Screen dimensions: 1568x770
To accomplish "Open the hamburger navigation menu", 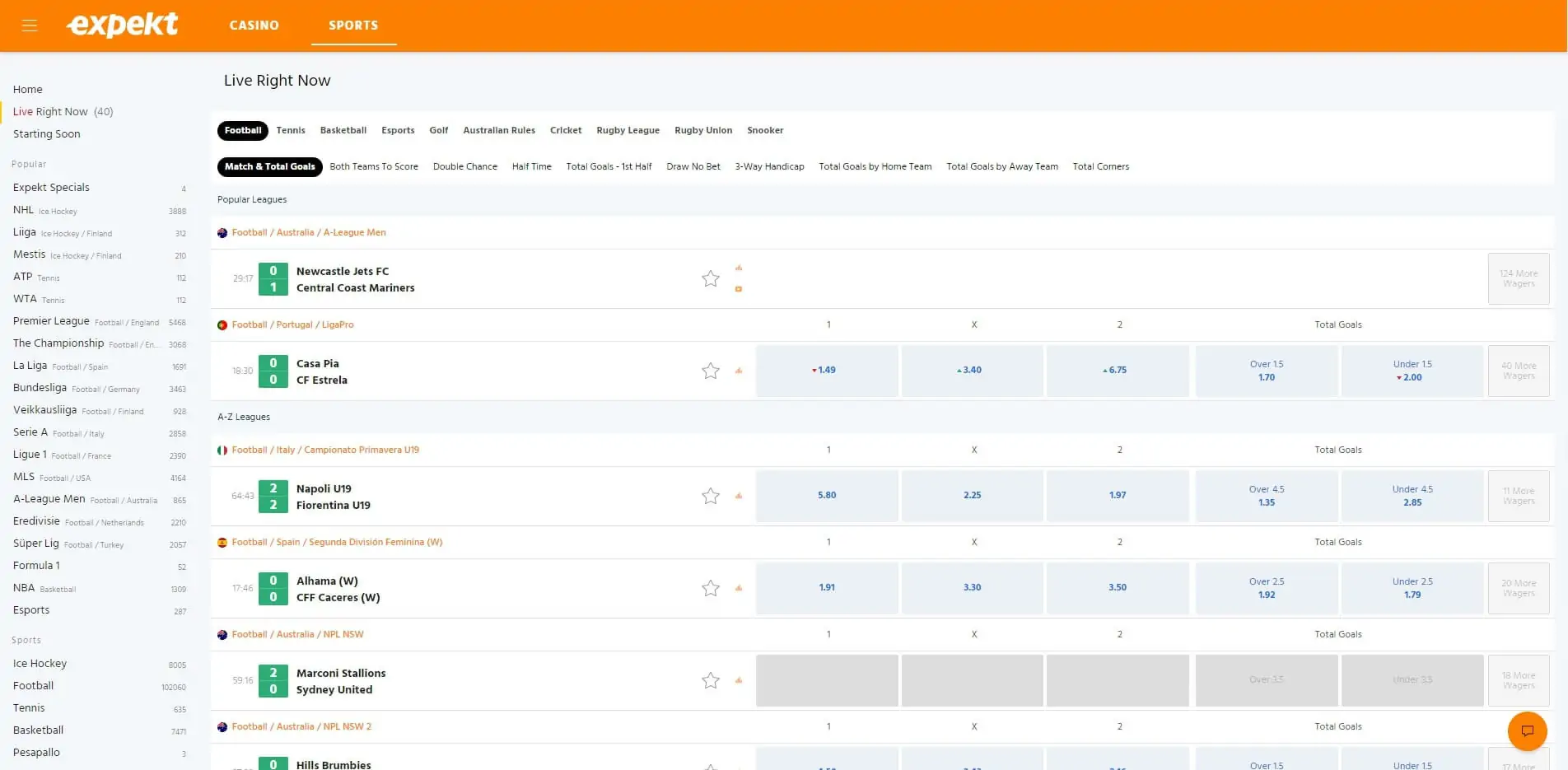I will (29, 25).
